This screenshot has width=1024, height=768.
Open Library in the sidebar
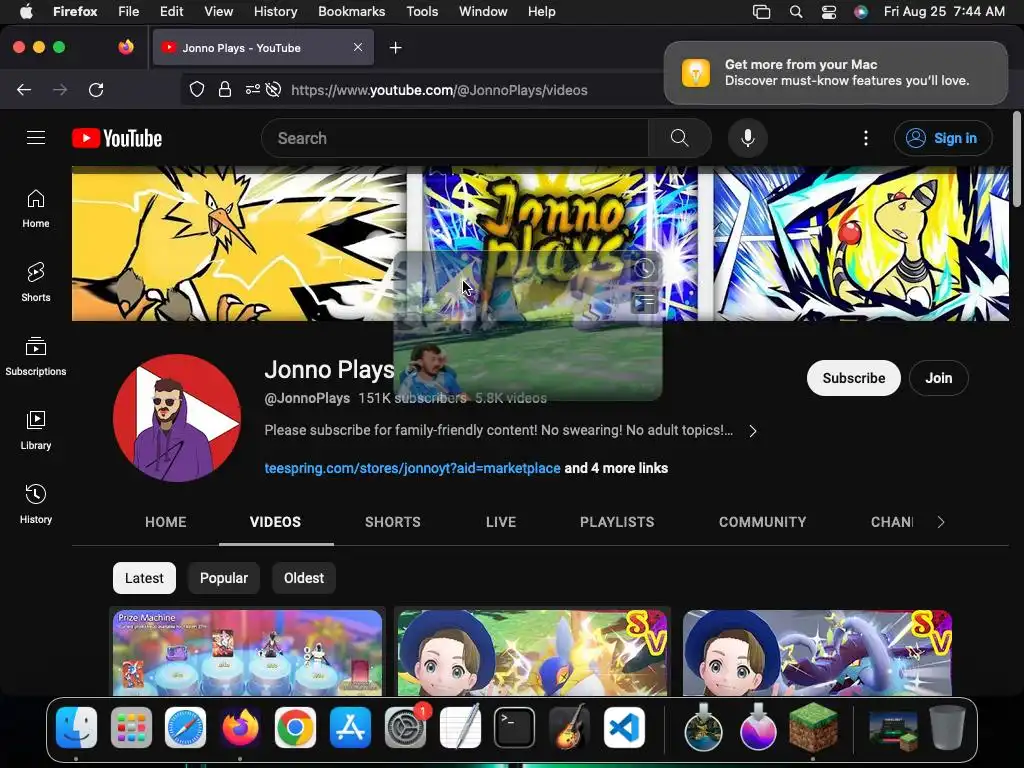36,430
